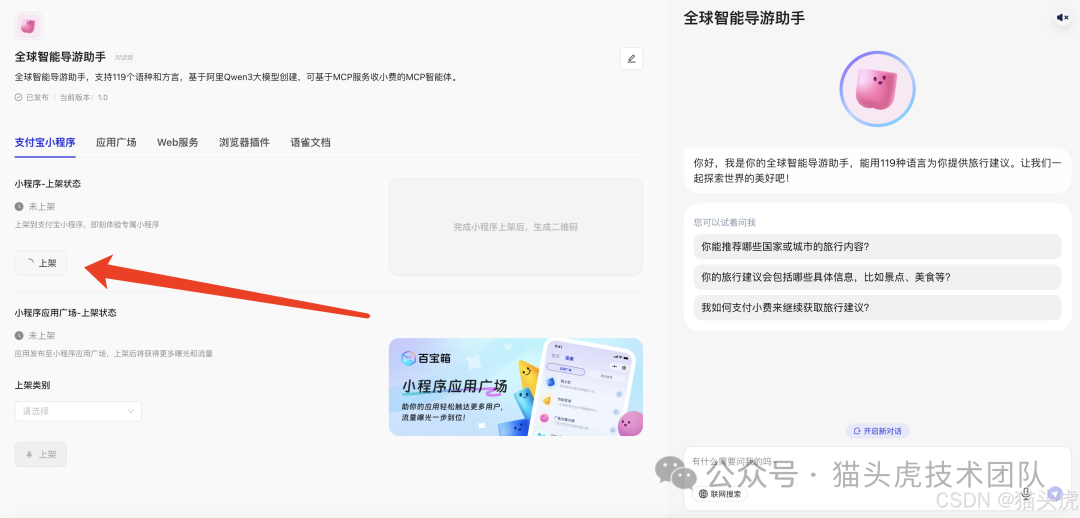
Task: Click the large assistant avatar in chat
Action: click(x=877, y=89)
